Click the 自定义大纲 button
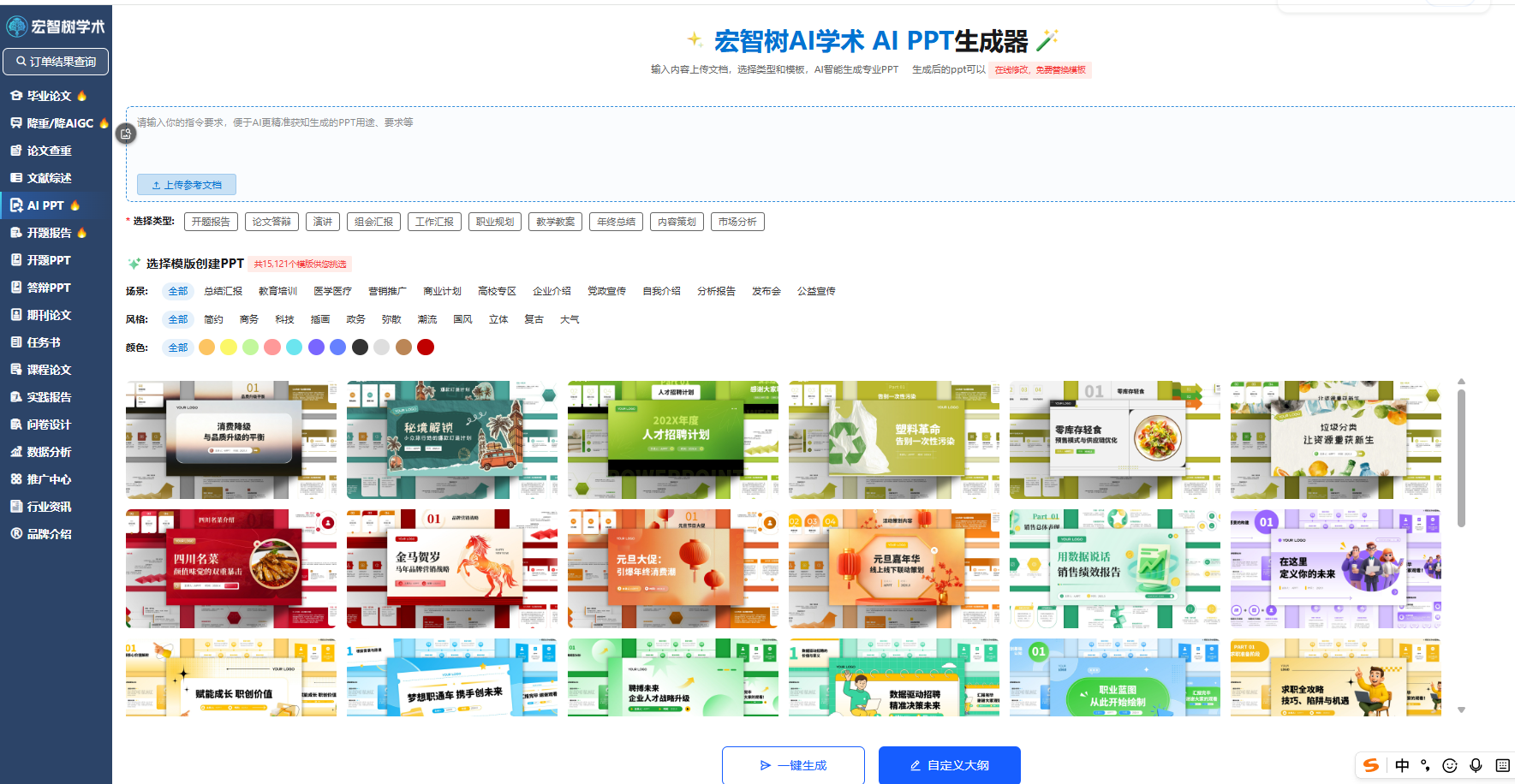This screenshot has height=784, width=1515. tap(950, 765)
